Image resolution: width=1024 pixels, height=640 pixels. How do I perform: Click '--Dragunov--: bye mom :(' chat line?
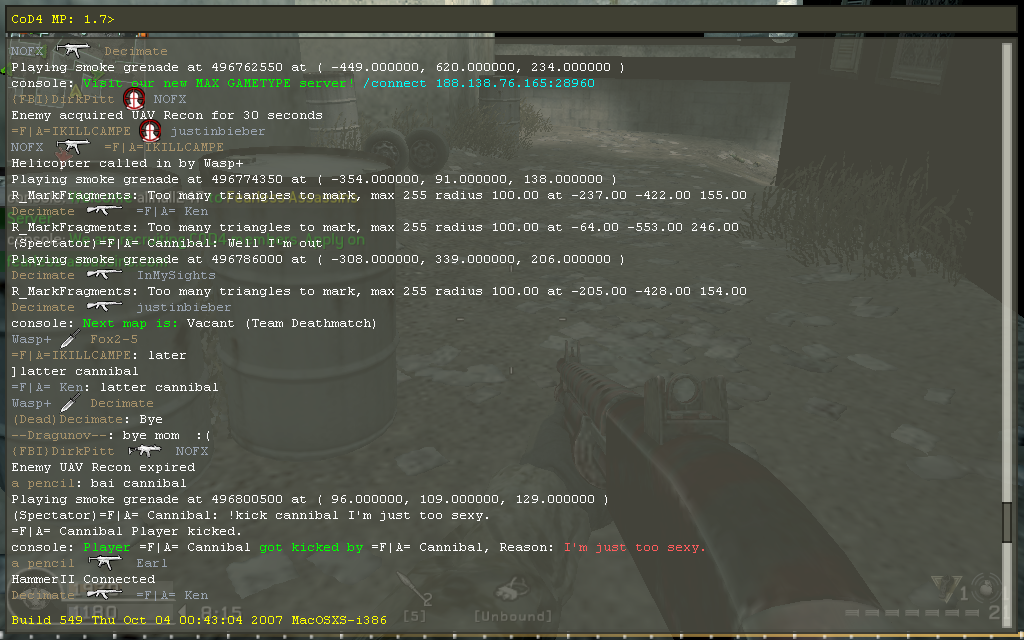pos(111,435)
